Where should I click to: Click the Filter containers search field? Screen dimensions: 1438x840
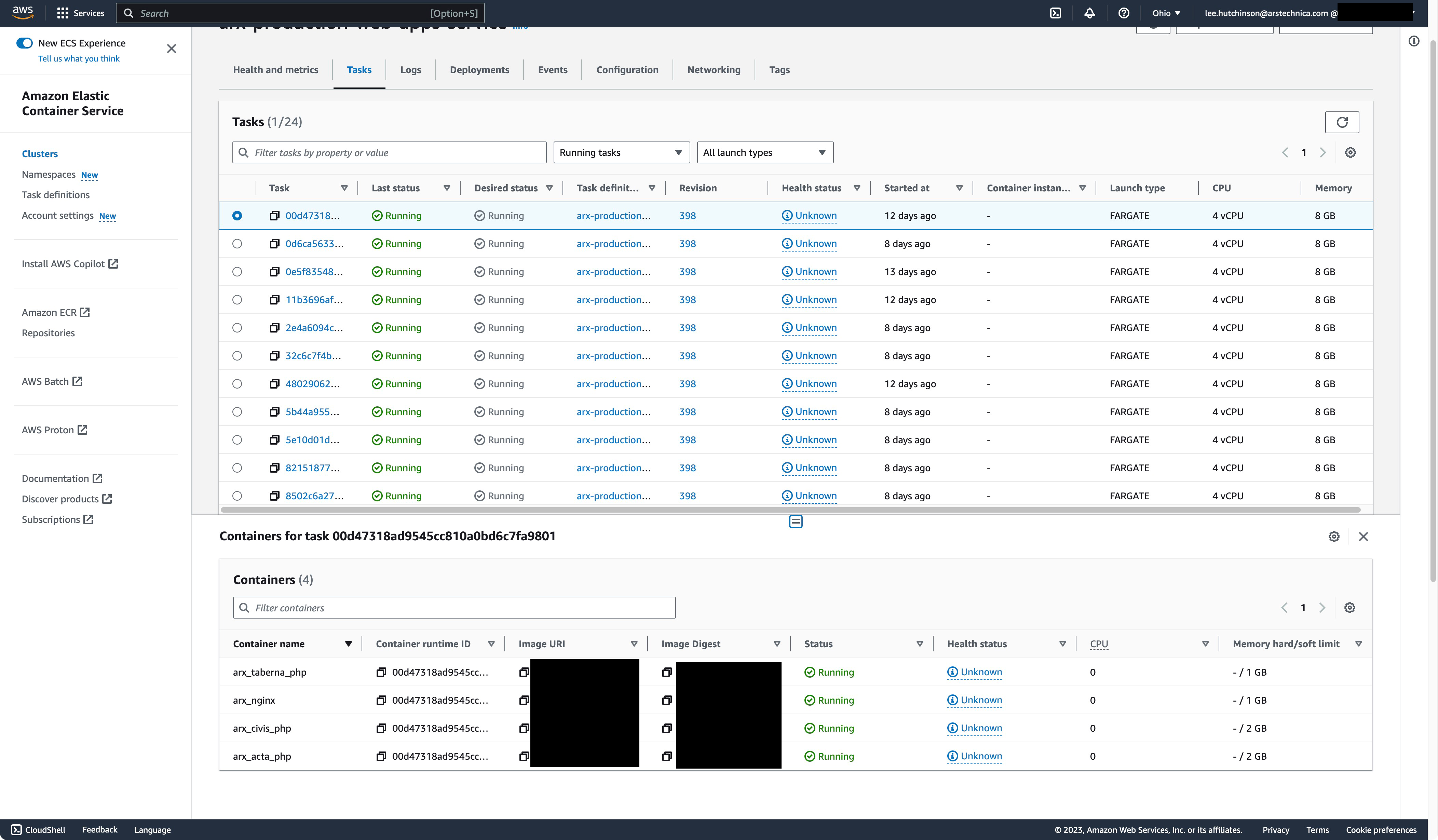[454, 608]
